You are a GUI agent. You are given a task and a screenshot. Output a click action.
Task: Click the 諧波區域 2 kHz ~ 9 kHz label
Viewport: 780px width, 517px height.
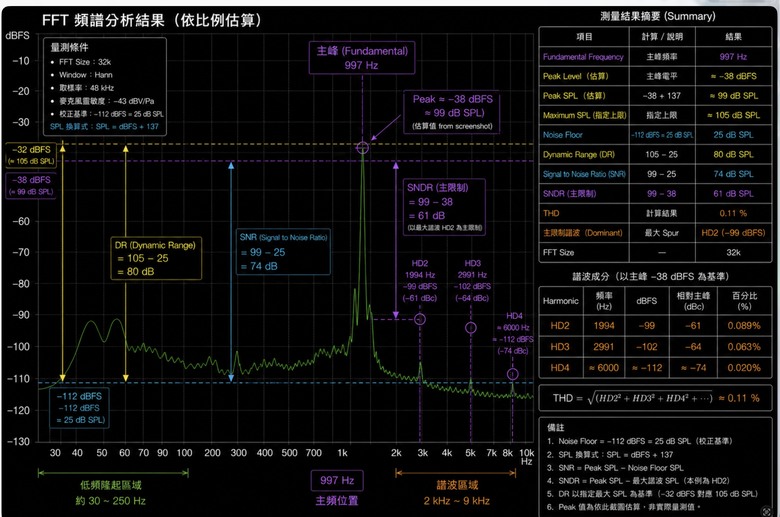click(x=457, y=493)
